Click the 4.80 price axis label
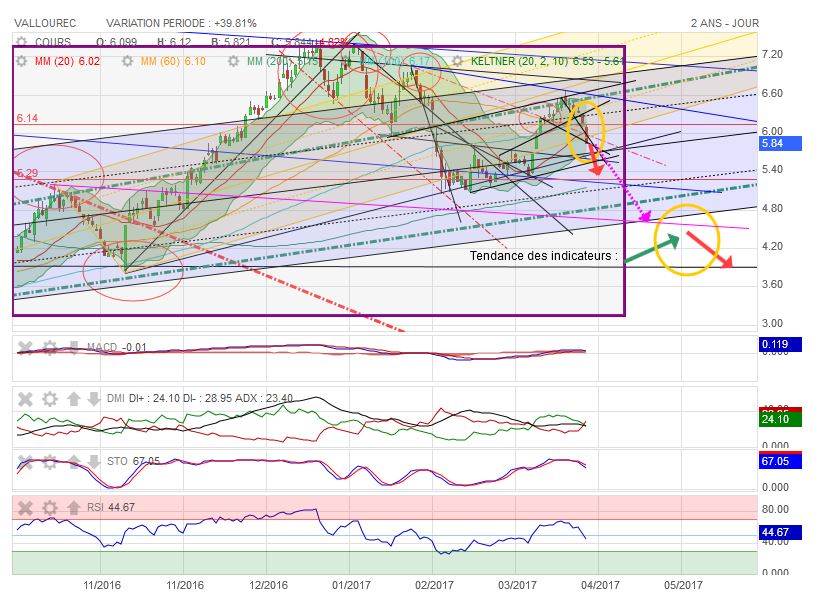 772,208
